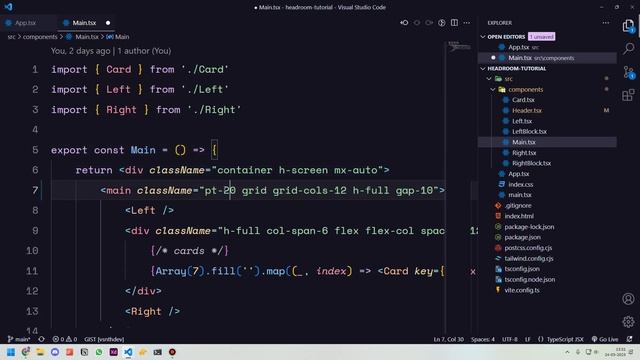Click the Synchronize Changes icon in status bar
The width and height of the screenshot is (640, 360).
[41, 339]
